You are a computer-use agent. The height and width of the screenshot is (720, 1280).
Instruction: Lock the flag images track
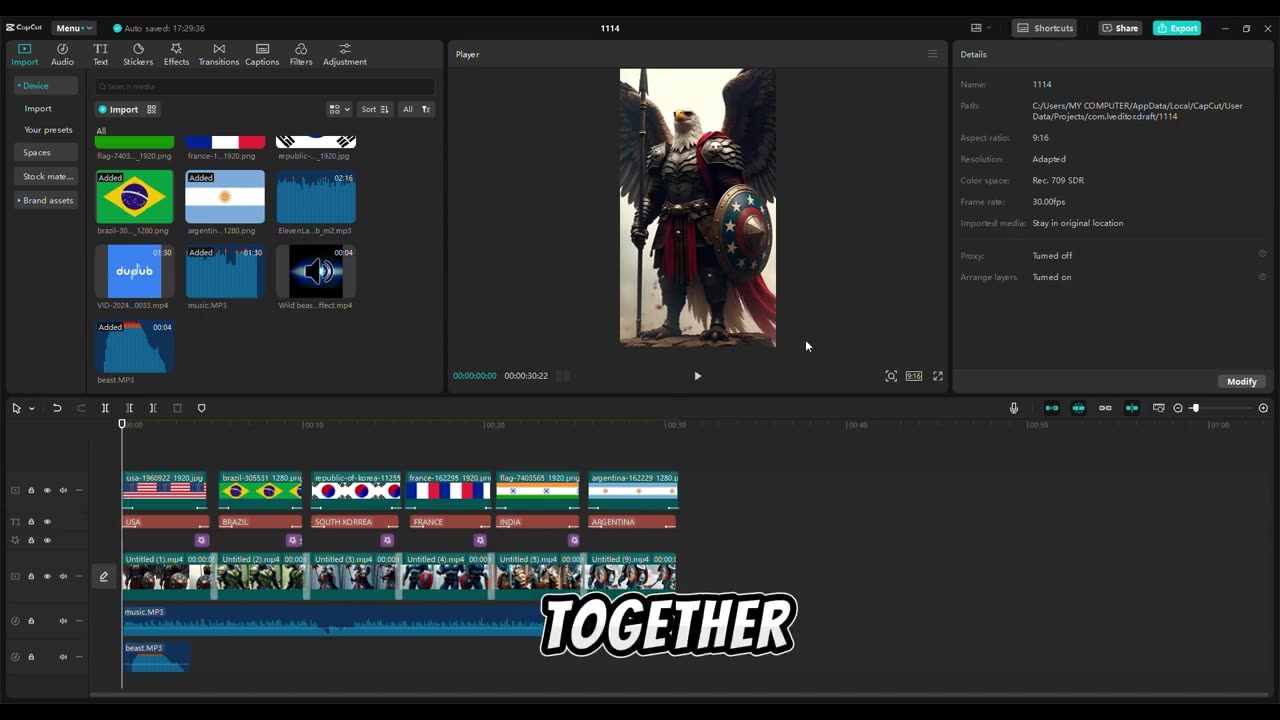tap(31, 490)
